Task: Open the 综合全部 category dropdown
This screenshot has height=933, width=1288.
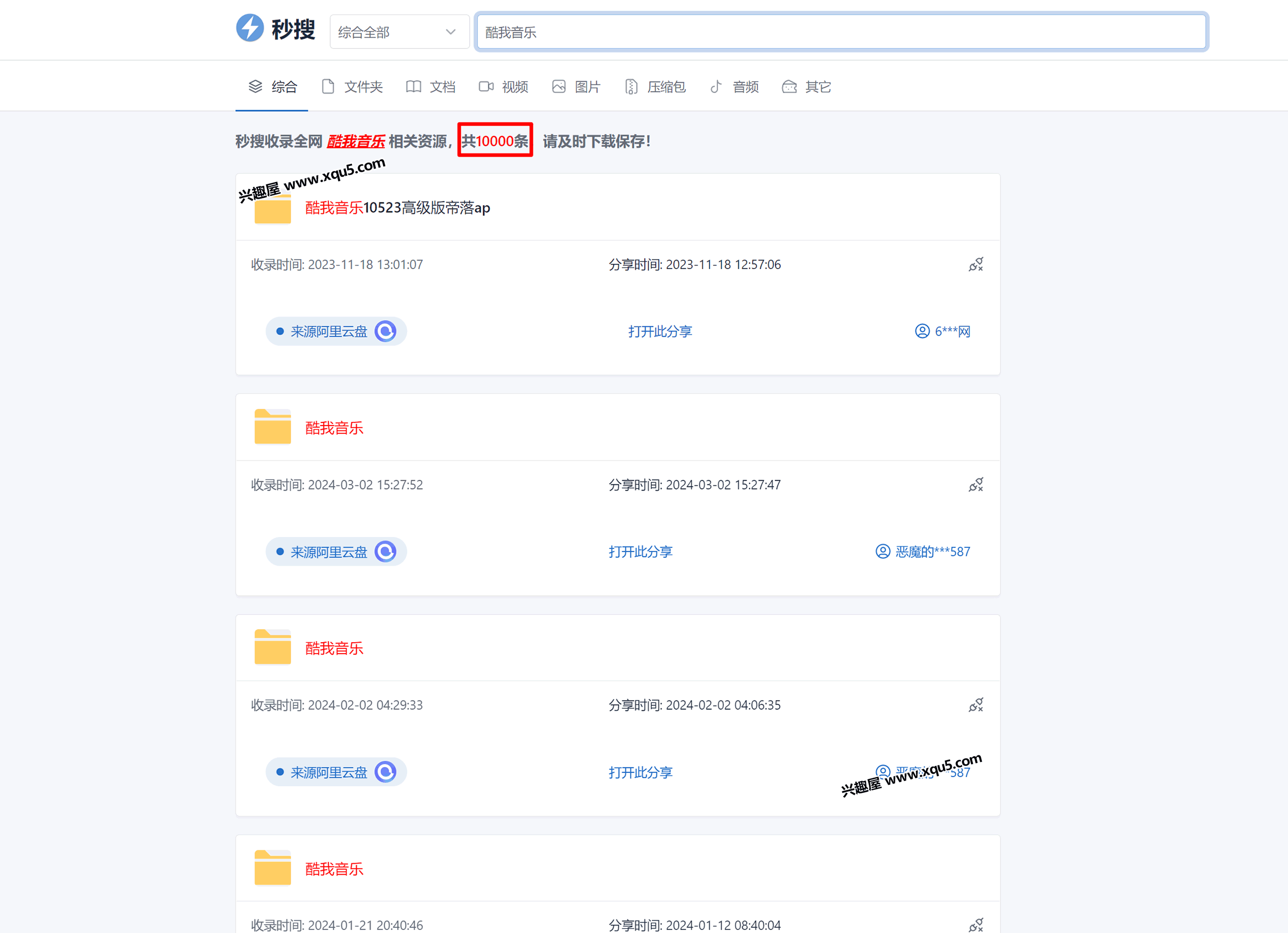Action: click(399, 32)
